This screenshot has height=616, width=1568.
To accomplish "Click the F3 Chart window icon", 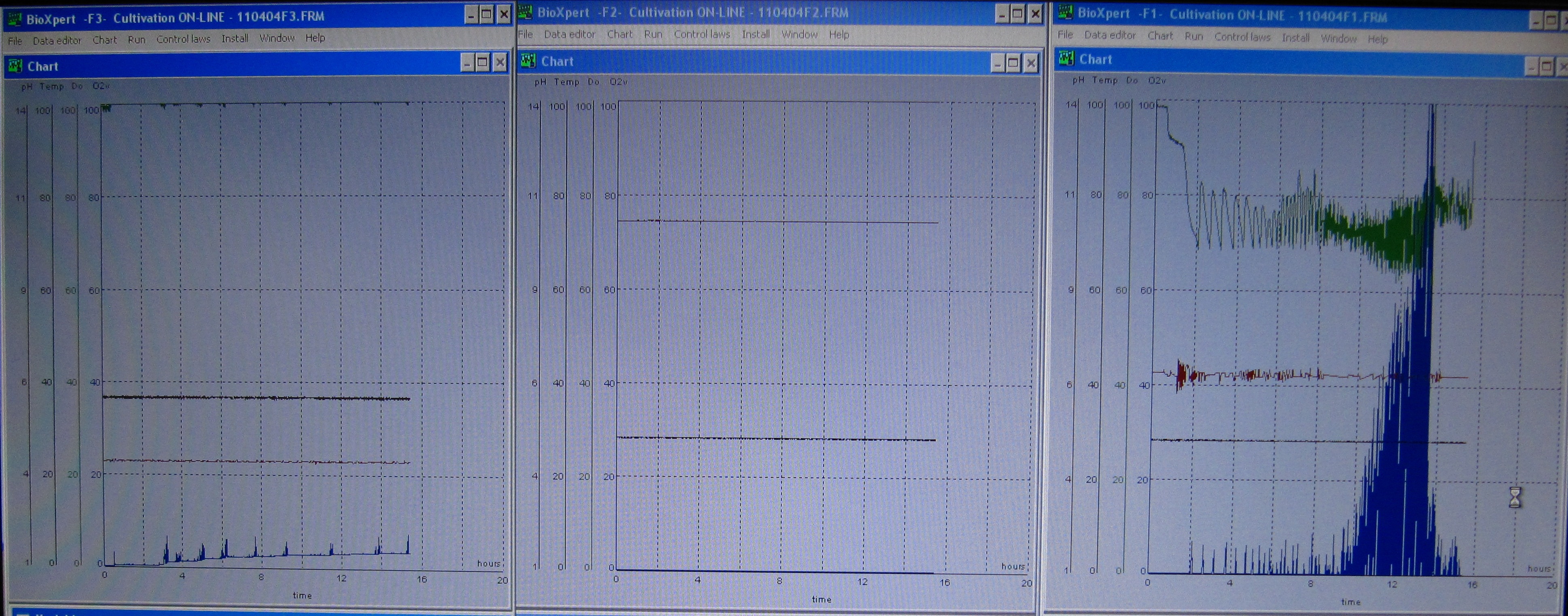I will [x=15, y=66].
